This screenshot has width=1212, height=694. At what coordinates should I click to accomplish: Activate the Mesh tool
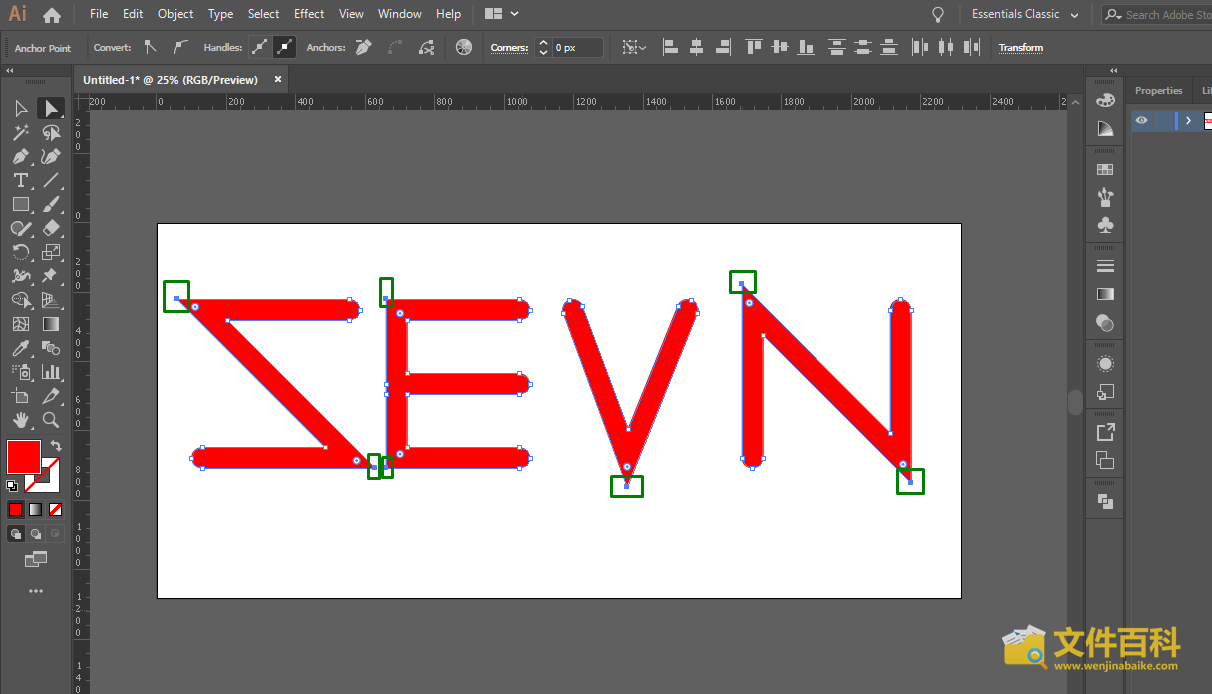point(20,324)
